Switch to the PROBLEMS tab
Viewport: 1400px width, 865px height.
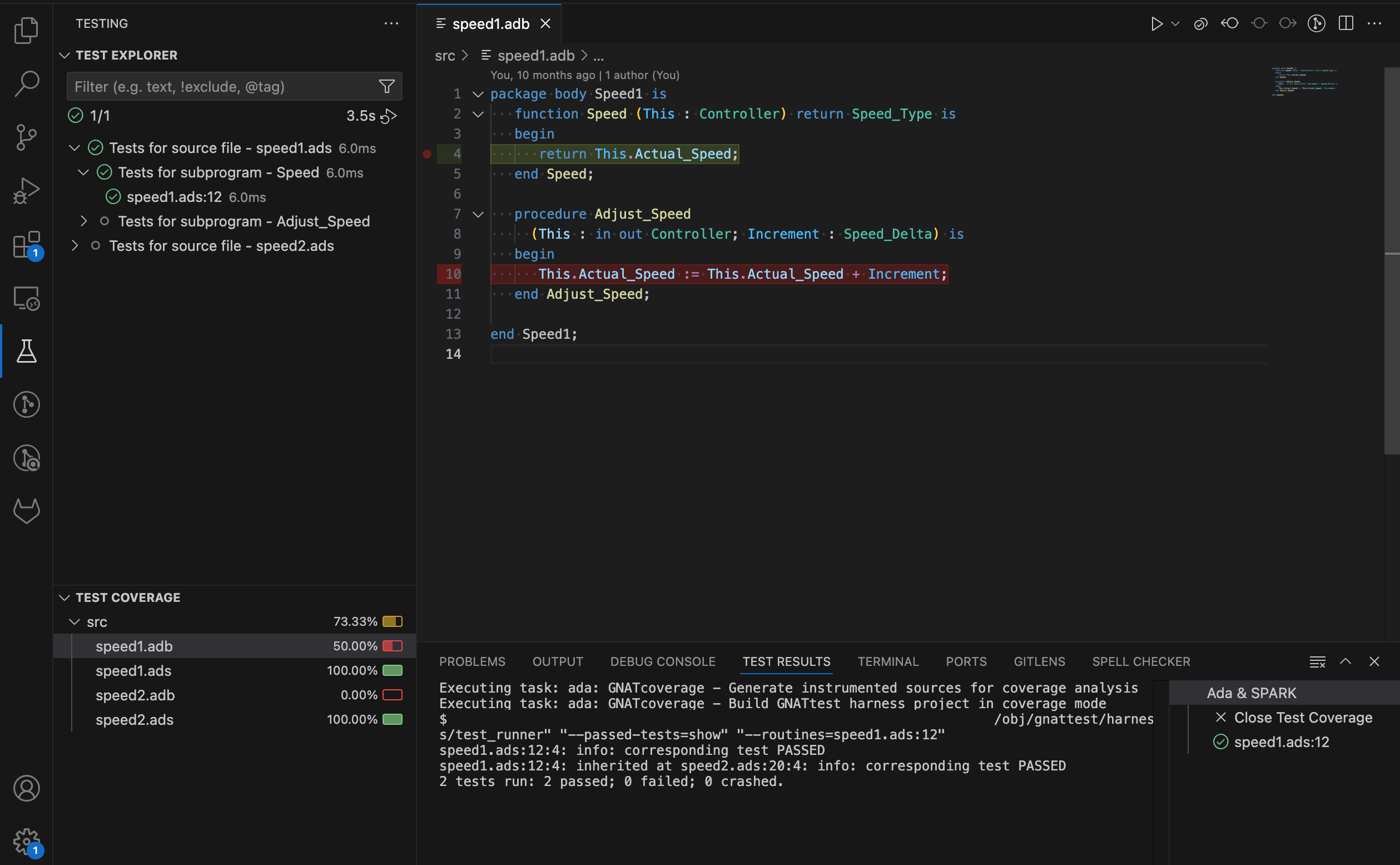tap(472, 662)
